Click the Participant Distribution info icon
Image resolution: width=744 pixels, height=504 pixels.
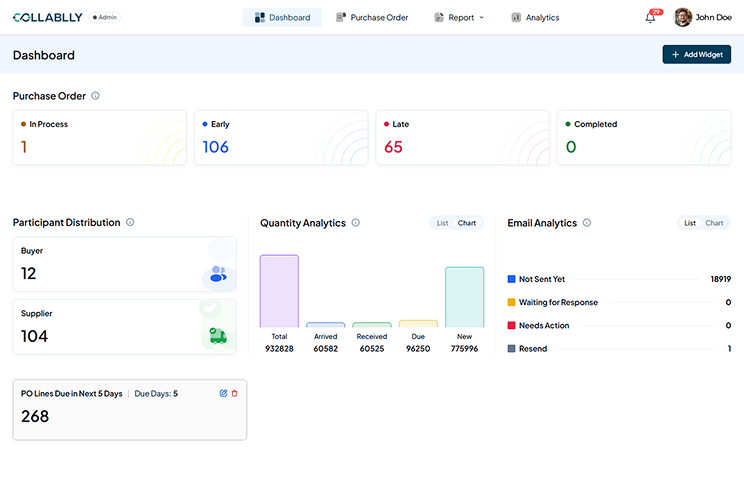coord(130,222)
